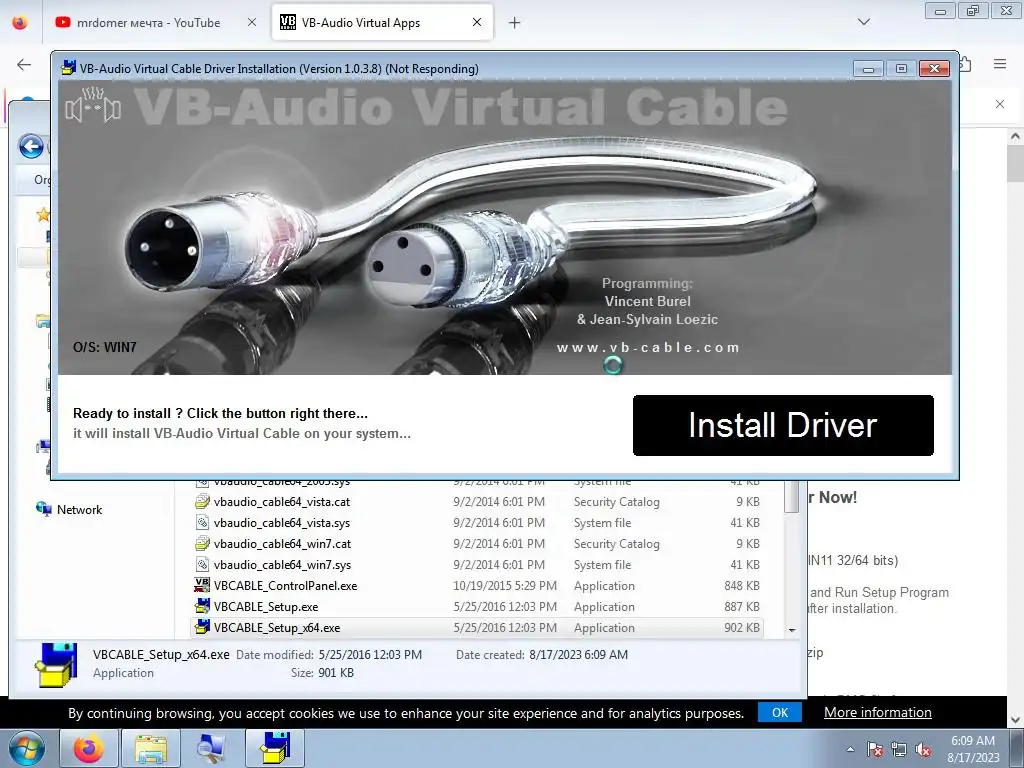Click the Explorer window back button

click(x=31, y=146)
